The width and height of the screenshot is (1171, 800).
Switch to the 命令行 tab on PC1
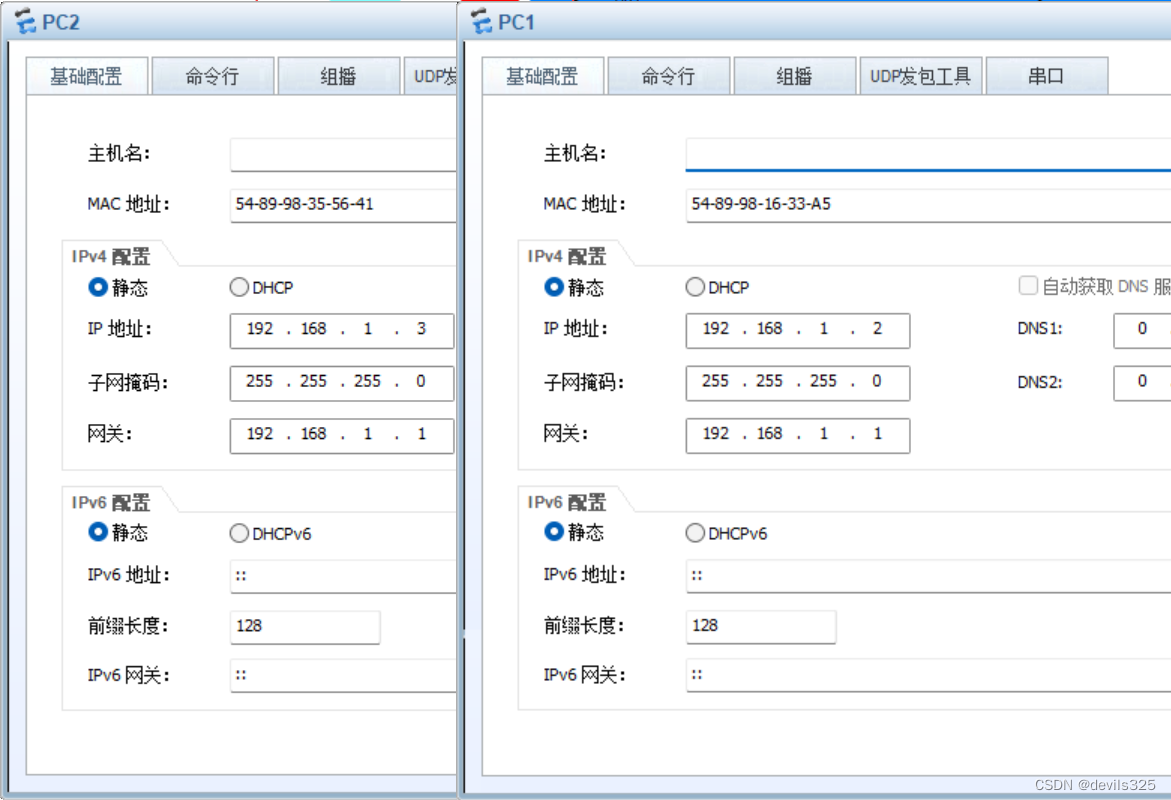coord(668,74)
